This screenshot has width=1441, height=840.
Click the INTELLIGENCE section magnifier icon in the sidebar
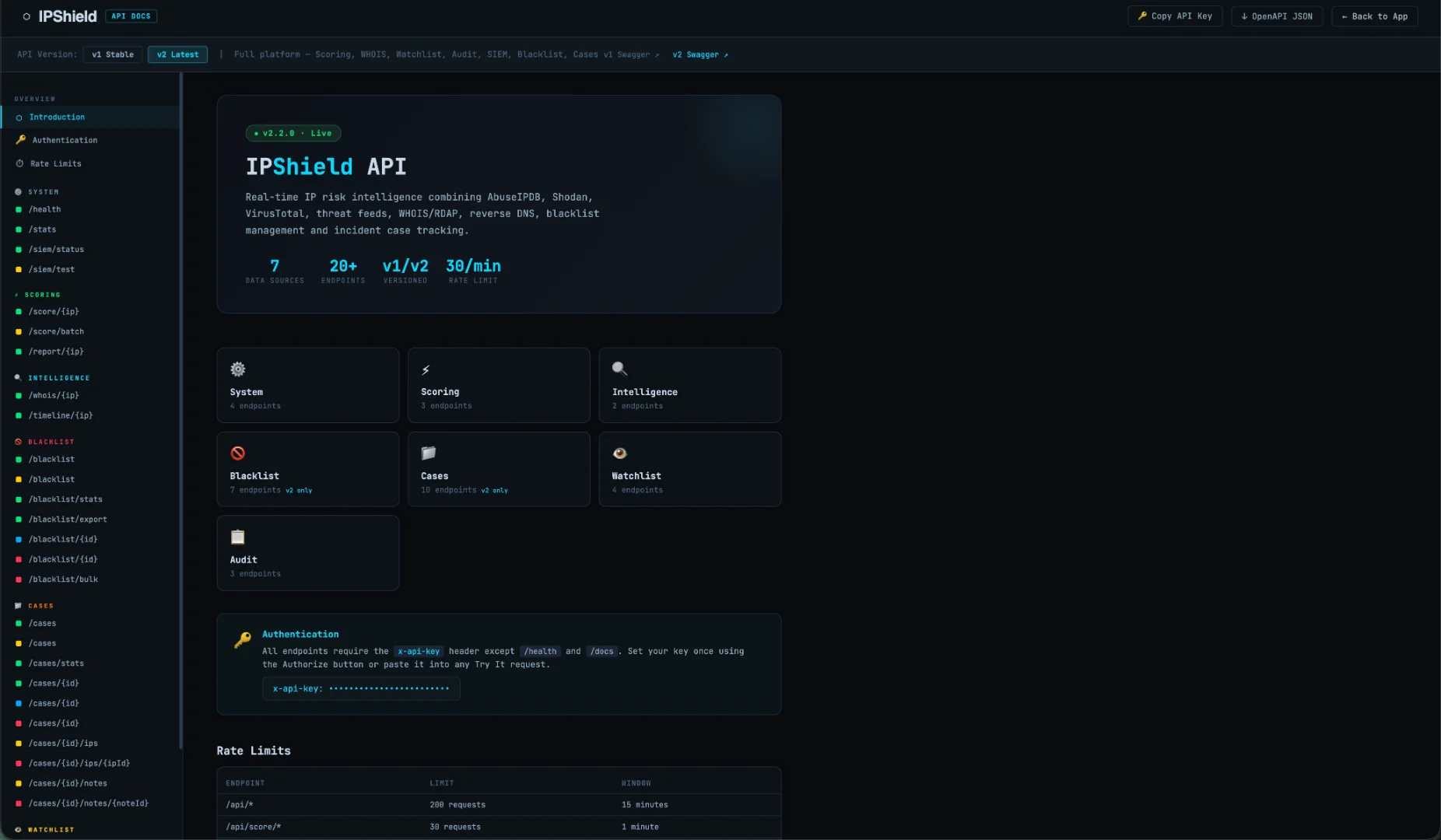pyautogui.click(x=18, y=377)
